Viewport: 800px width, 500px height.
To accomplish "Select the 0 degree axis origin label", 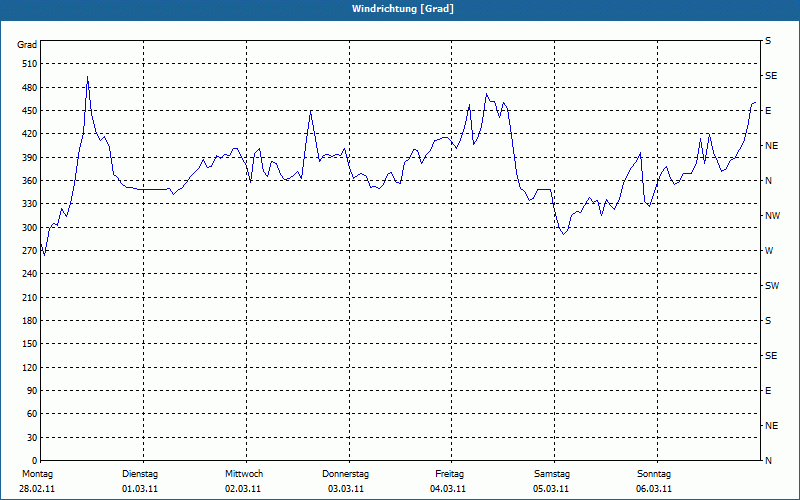I will tap(34, 461).
